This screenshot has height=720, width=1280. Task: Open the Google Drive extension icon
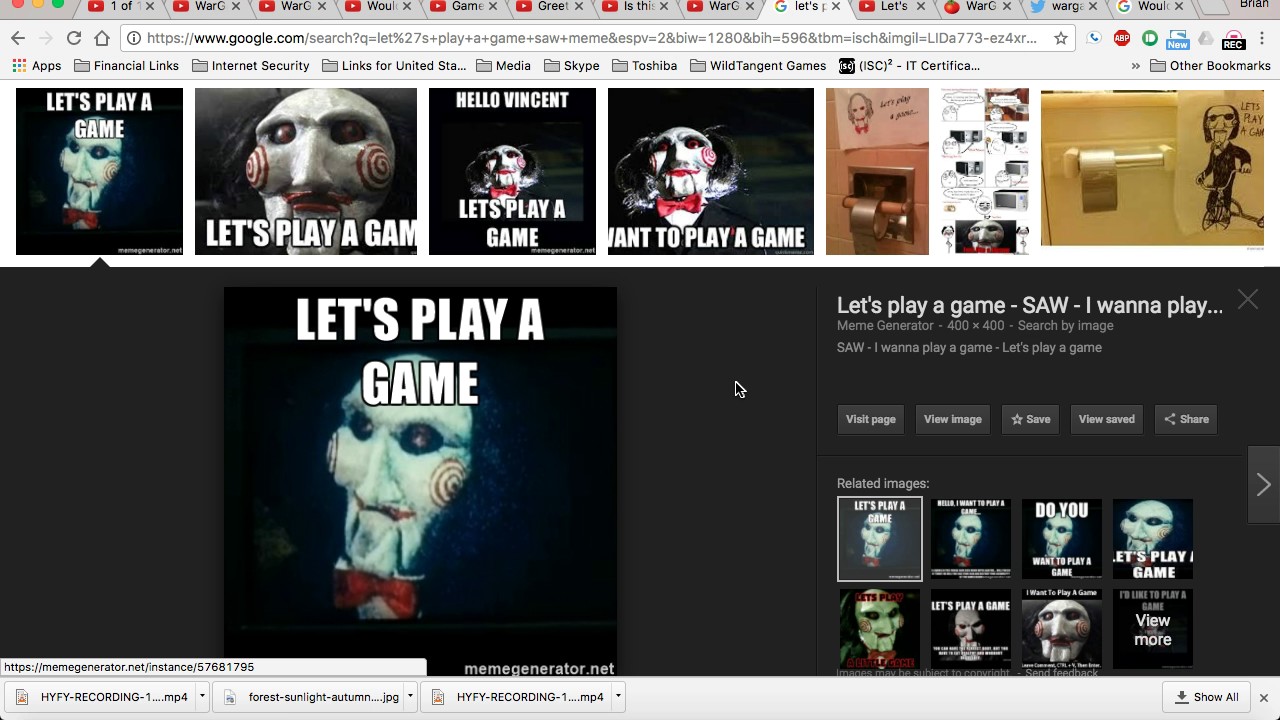[x=1206, y=39]
